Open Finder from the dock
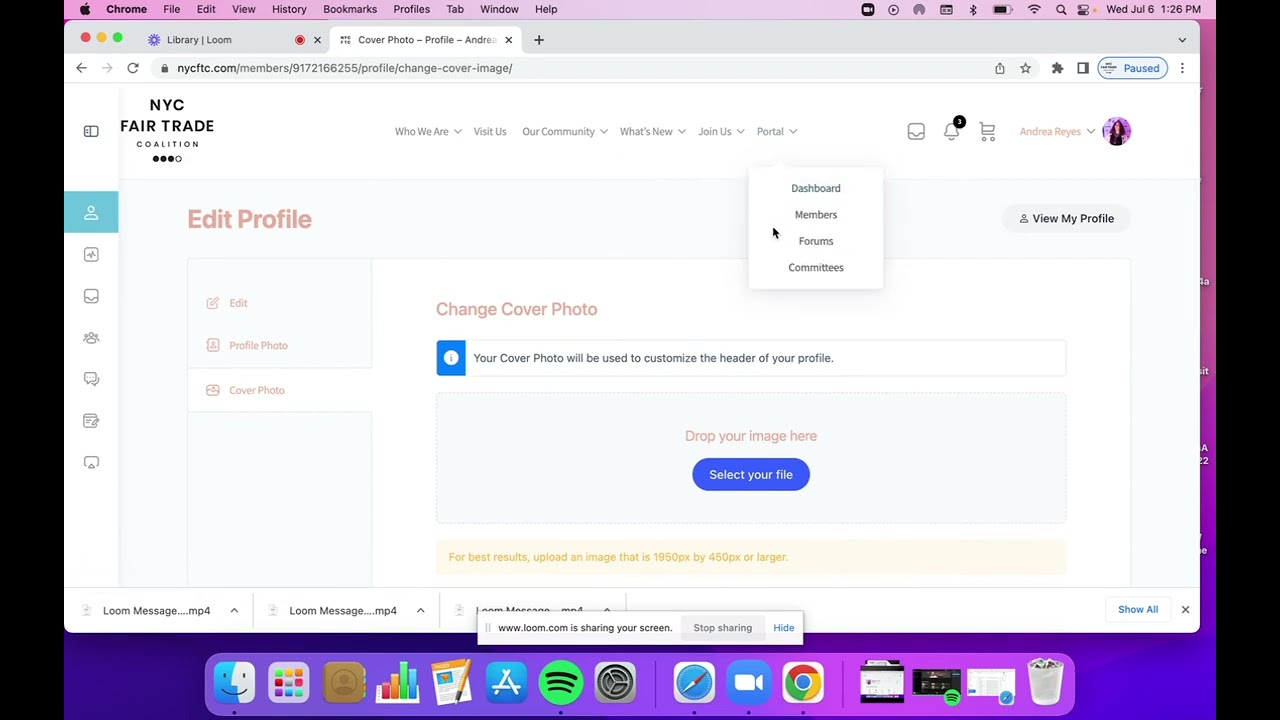Viewport: 1280px width, 720px height. coord(235,683)
